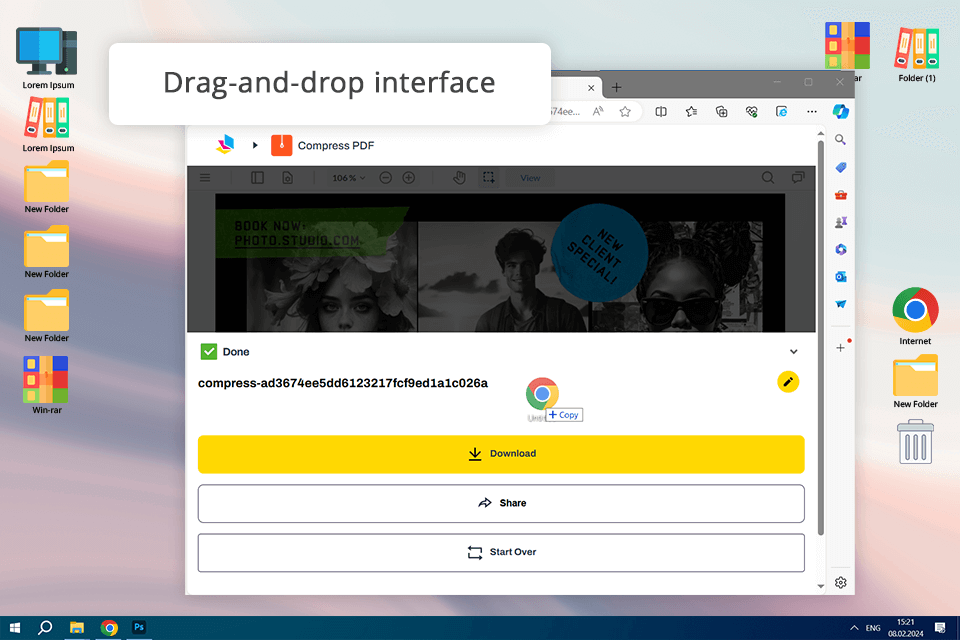Click the sidebar shopping tag icon

(841, 167)
